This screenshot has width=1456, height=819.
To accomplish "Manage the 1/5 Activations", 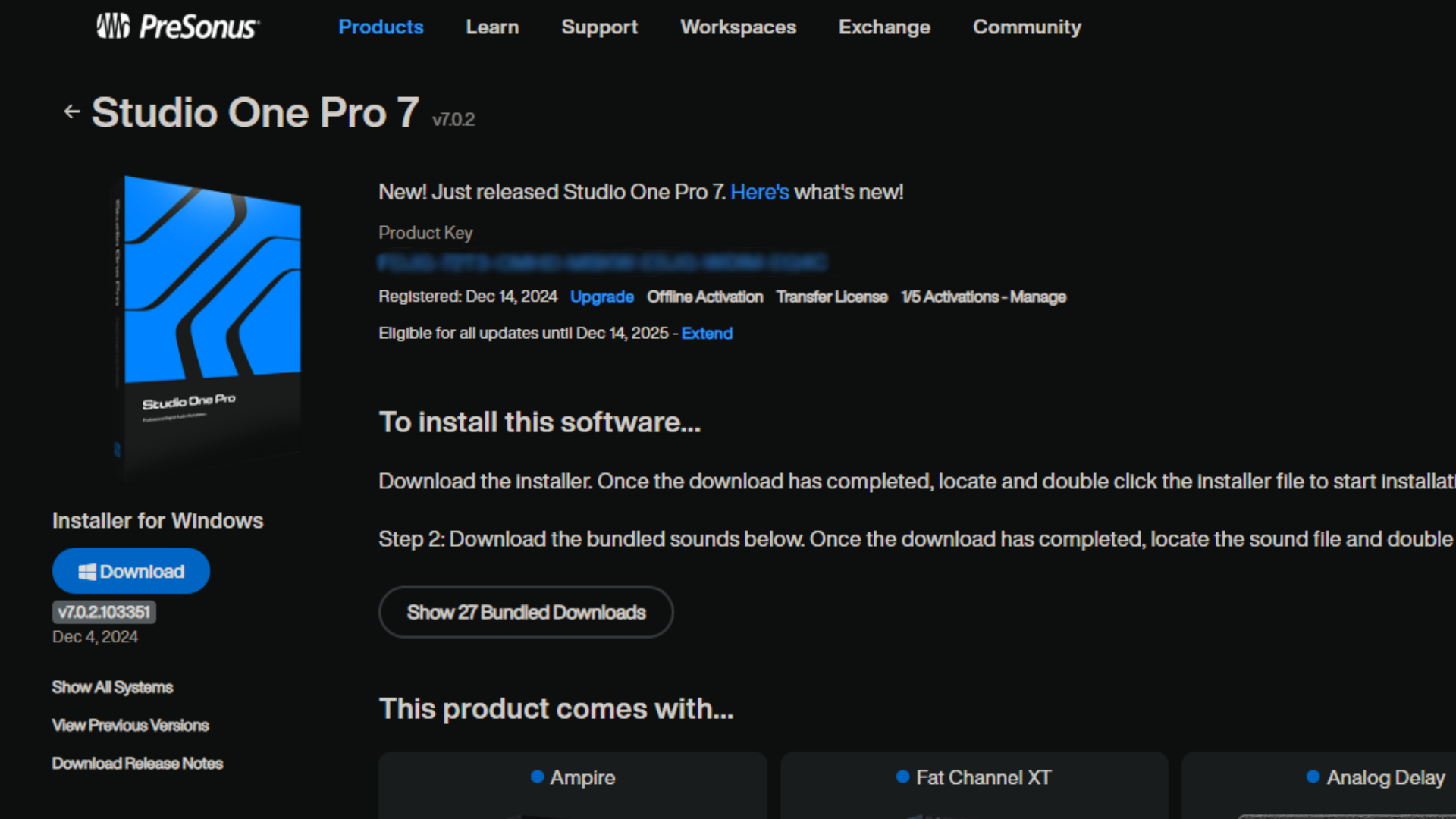I will pos(983,297).
